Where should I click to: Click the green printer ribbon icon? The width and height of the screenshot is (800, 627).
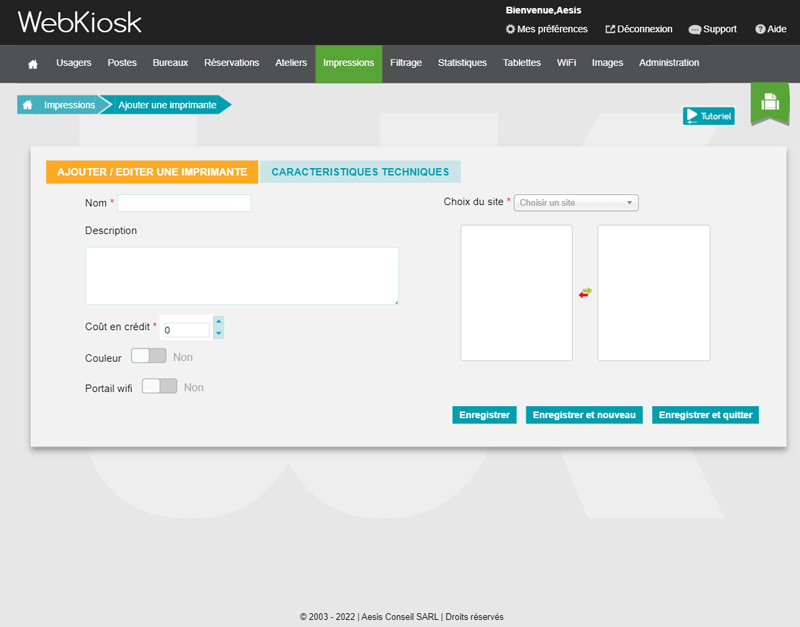(770, 102)
